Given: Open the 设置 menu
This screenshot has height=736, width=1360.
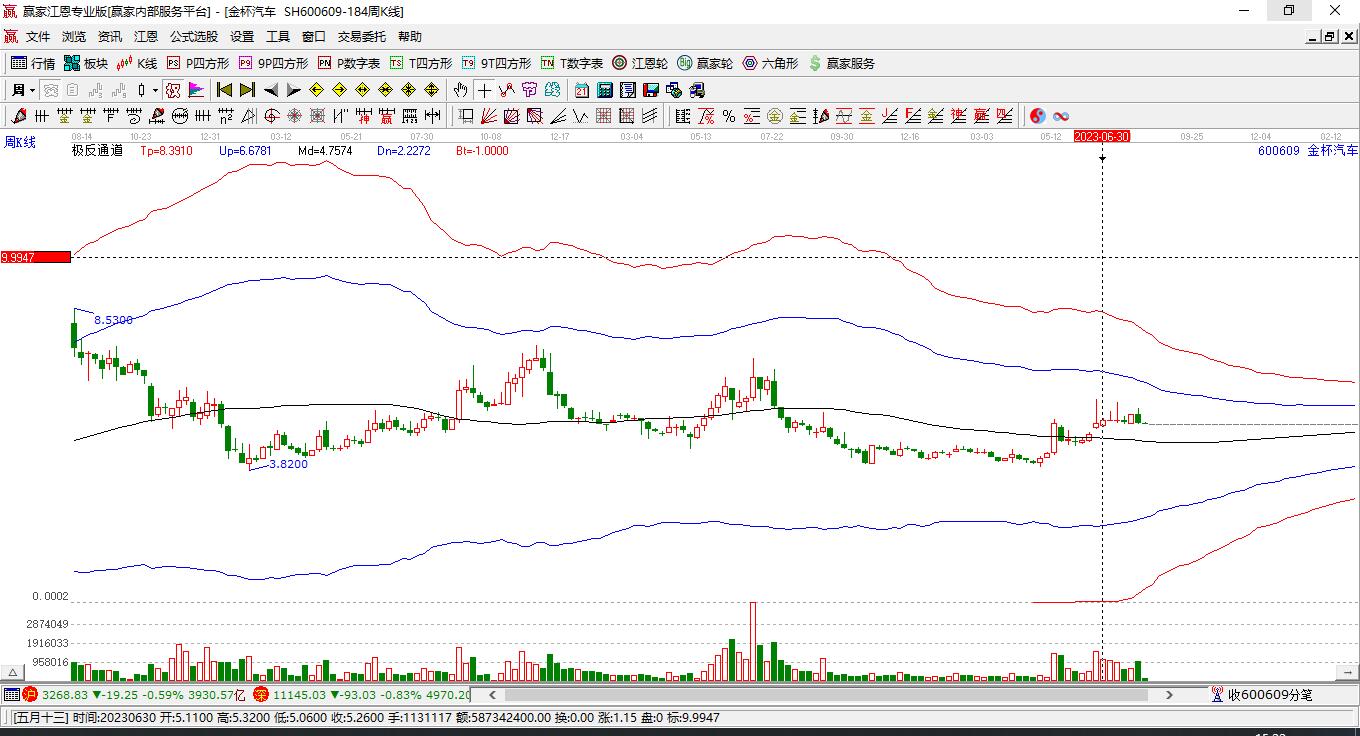Looking at the screenshot, I should tap(242, 37).
